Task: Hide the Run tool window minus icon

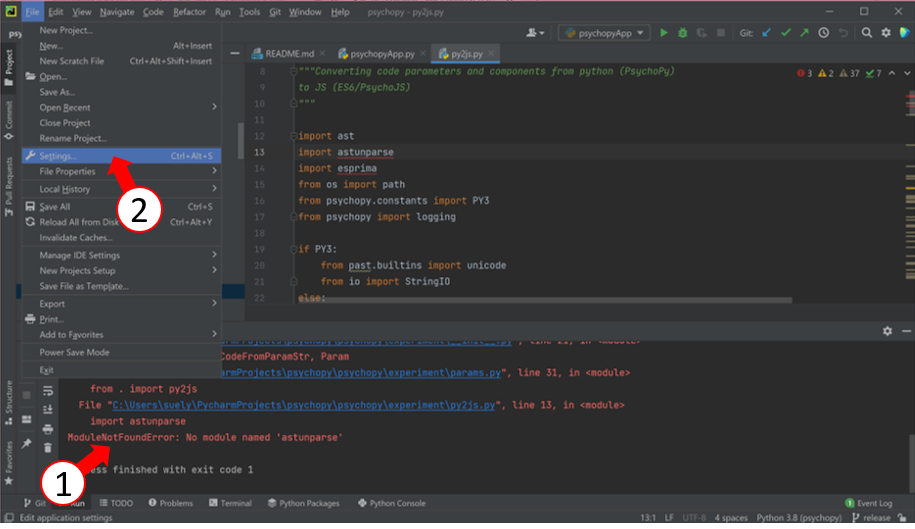Action: (x=906, y=331)
